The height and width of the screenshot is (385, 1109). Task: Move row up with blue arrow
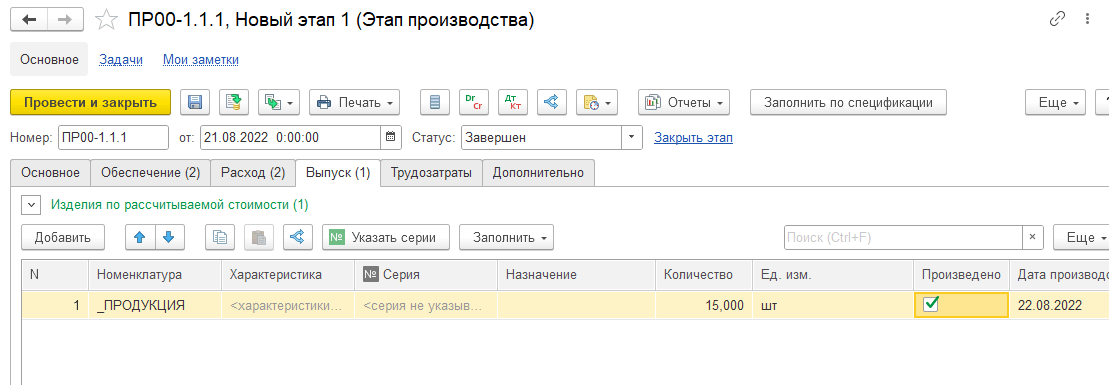[140, 237]
